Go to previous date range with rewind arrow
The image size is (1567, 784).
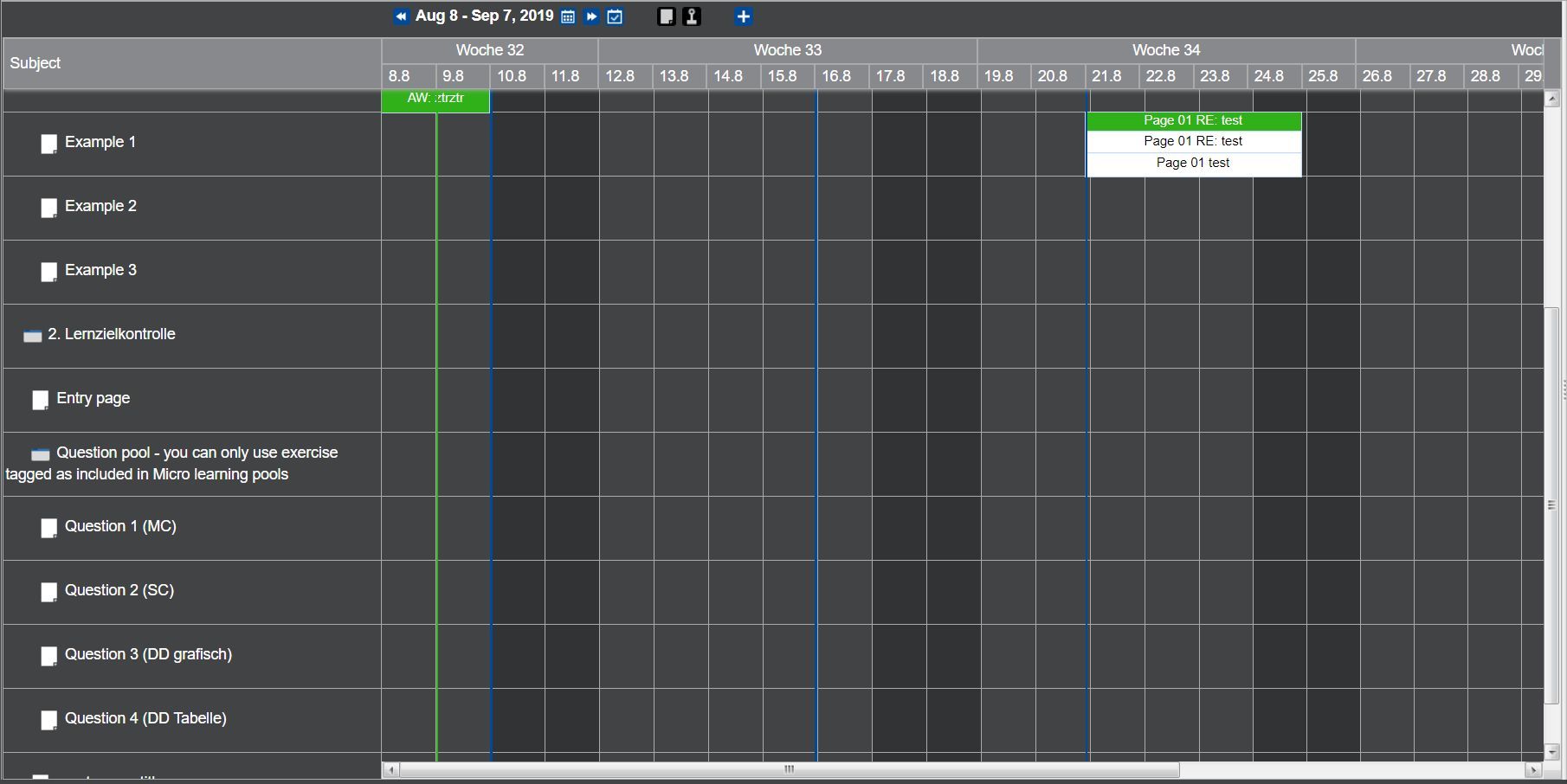tap(401, 16)
